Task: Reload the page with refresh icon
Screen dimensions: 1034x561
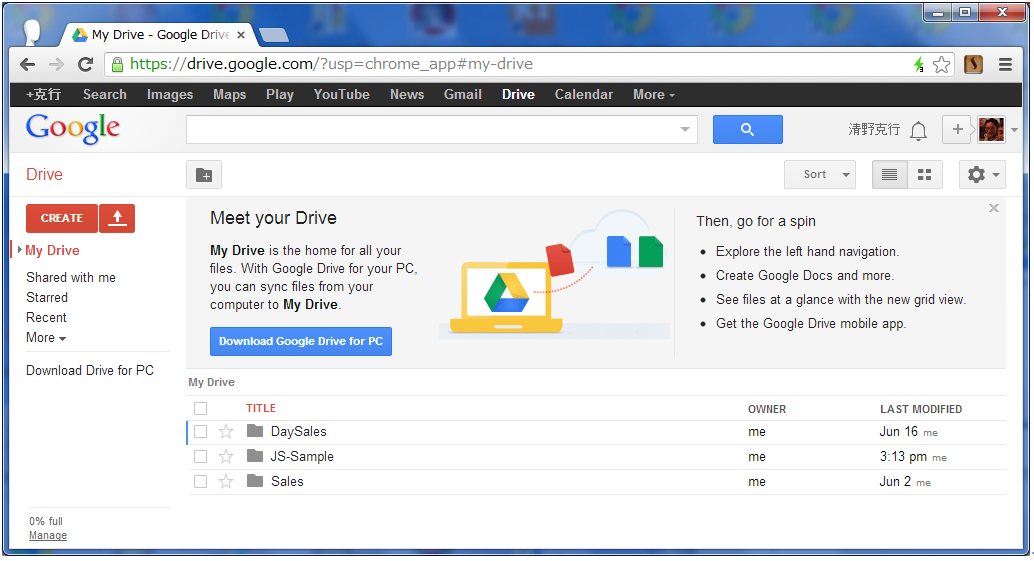Action: click(x=86, y=65)
